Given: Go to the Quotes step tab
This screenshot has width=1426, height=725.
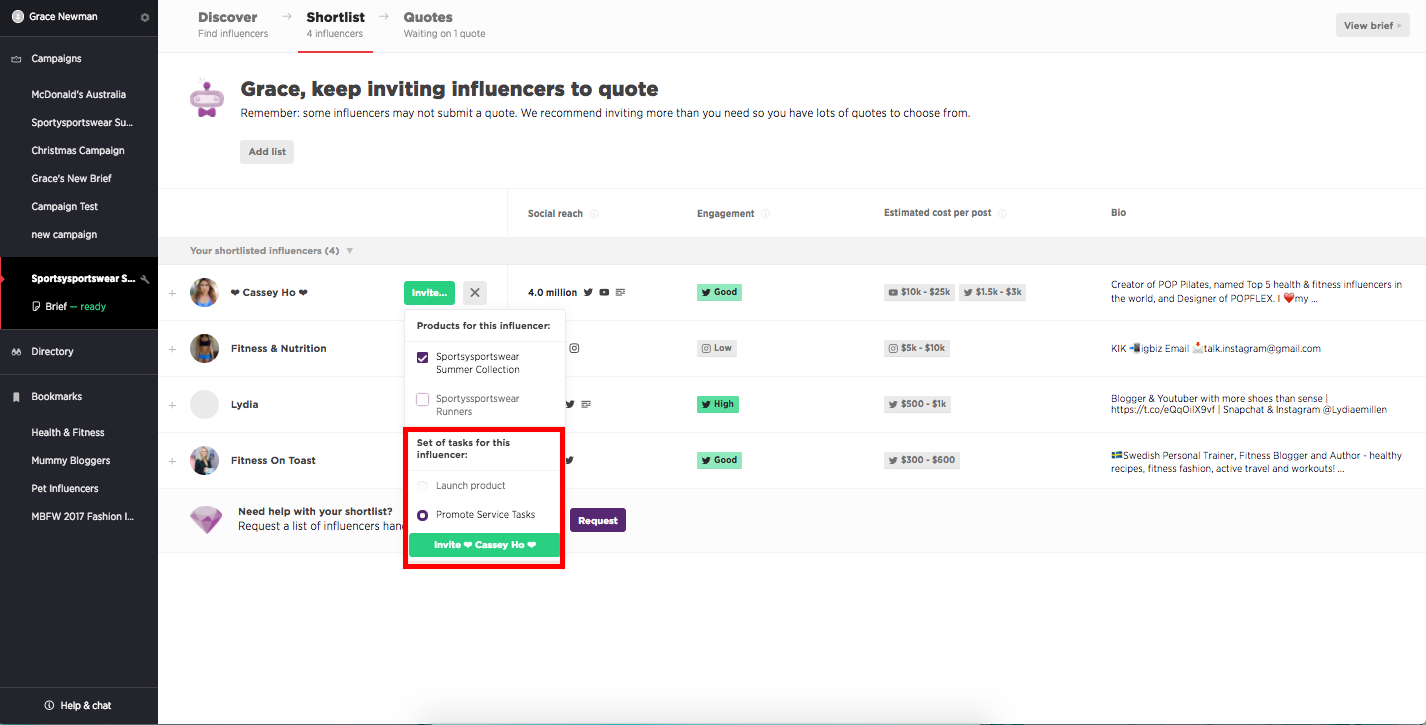Looking at the screenshot, I should click(444, 25).
